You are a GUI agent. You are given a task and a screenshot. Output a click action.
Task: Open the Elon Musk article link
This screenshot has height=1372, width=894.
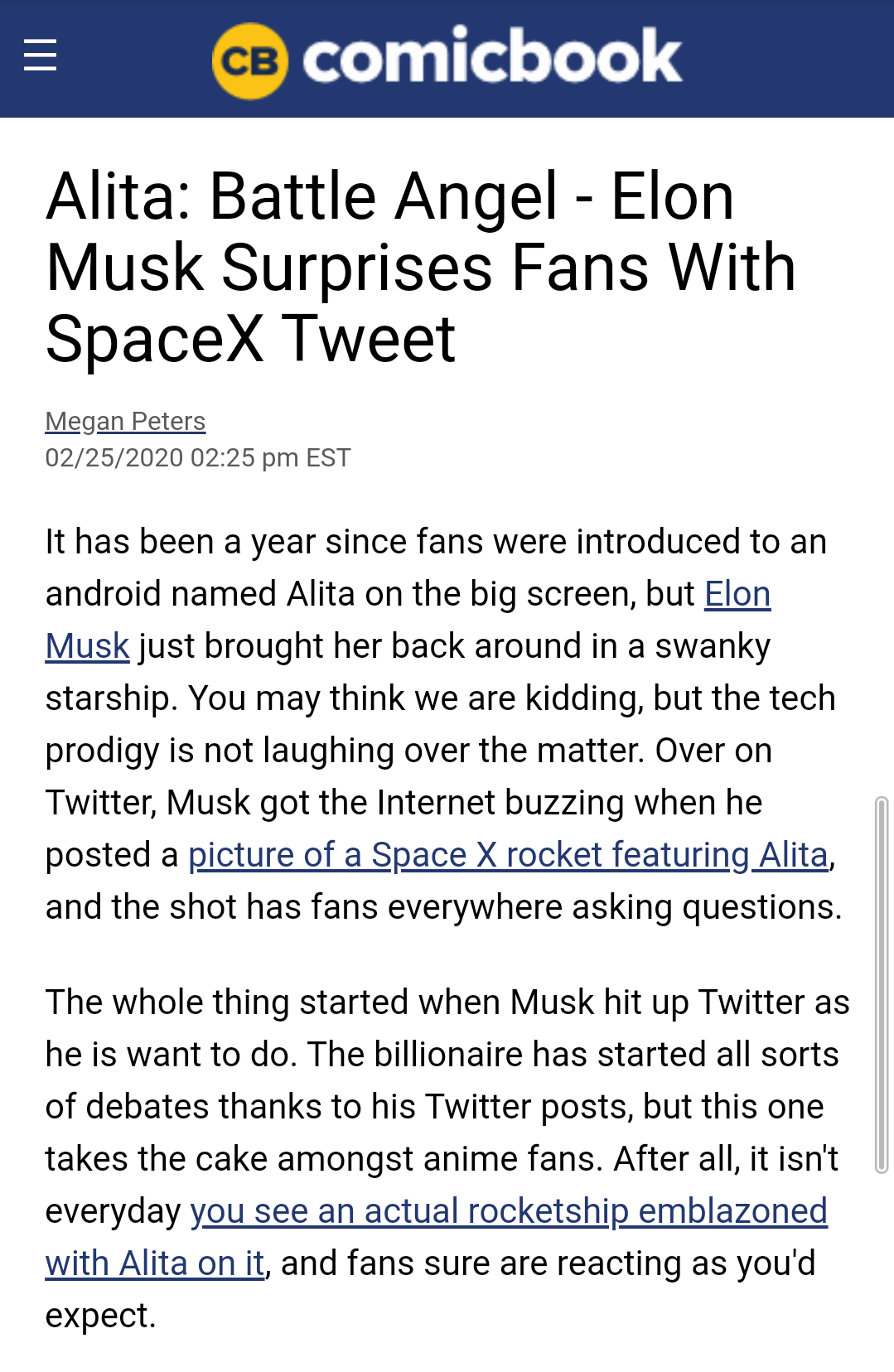[737, 593]
